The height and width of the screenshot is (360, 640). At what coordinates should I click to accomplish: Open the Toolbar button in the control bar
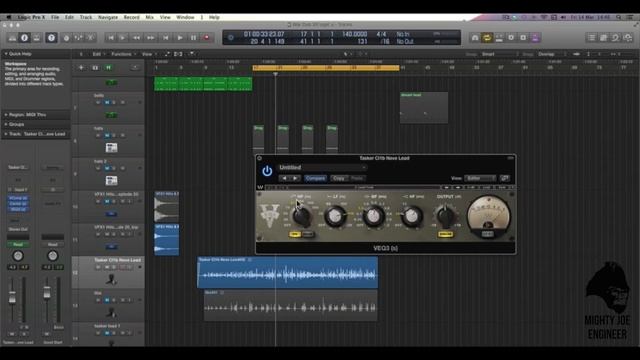[36, 38]
